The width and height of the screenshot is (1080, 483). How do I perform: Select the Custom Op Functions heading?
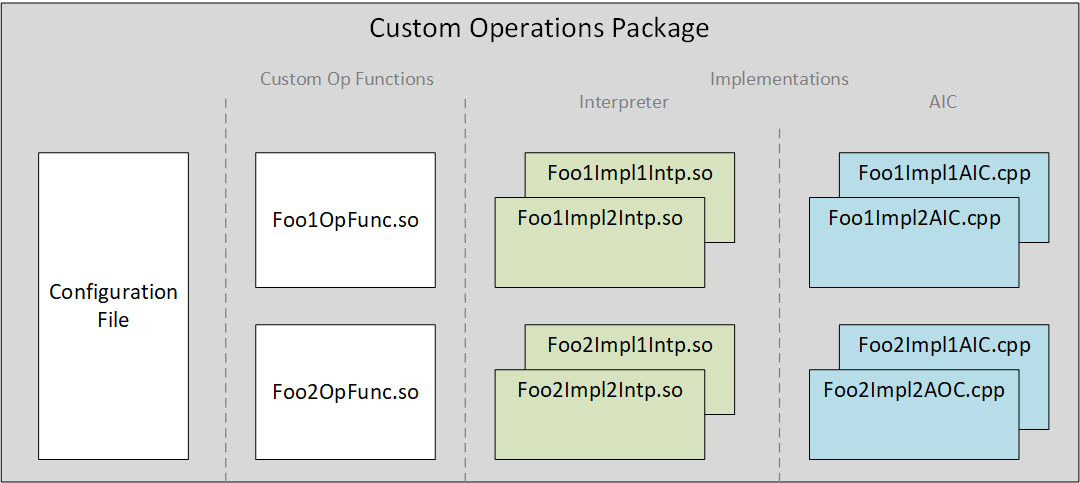point(347,79)
